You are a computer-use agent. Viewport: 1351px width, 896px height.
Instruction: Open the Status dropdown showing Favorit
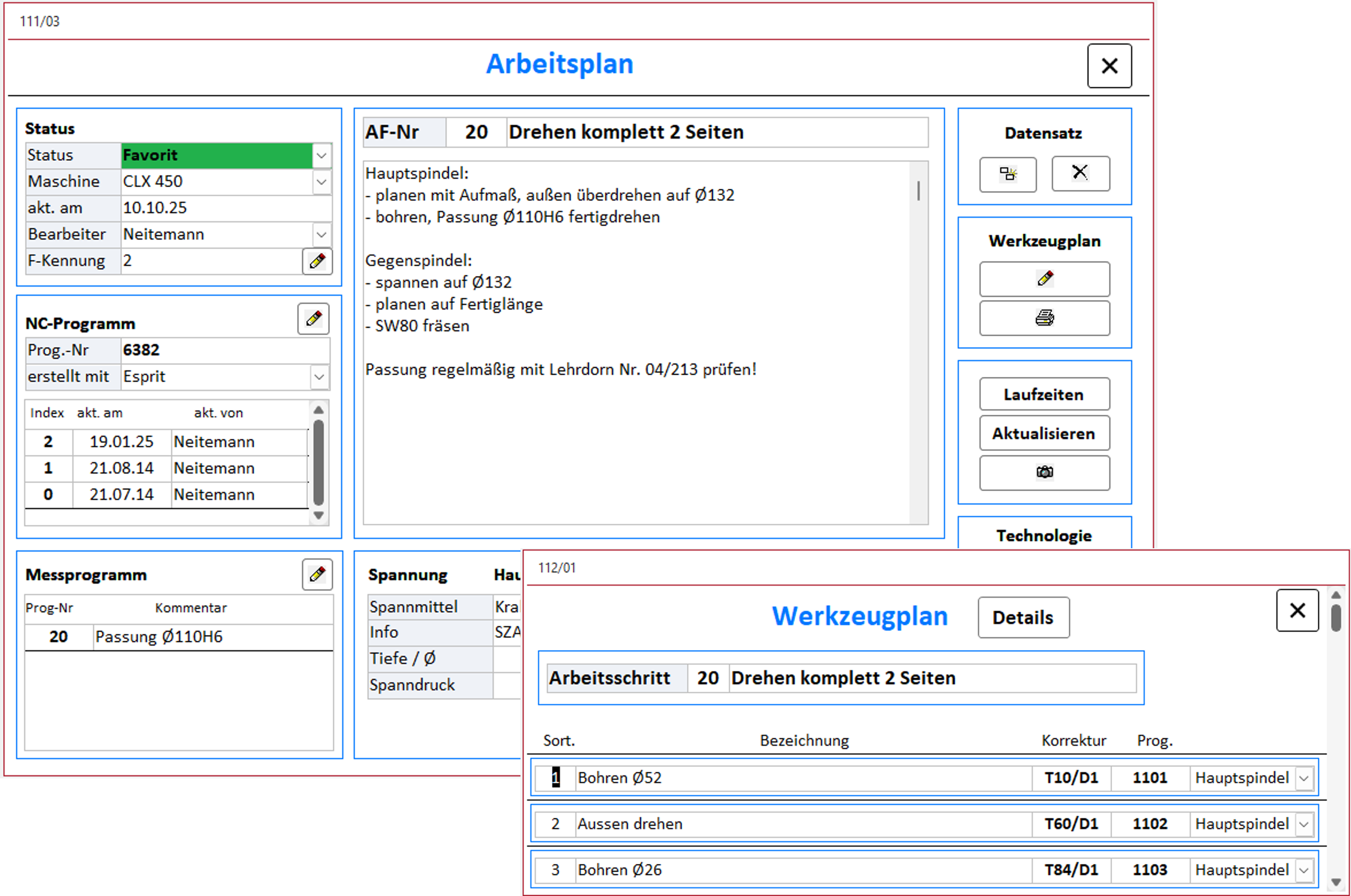pyautogui.click(x=321, y=156)
